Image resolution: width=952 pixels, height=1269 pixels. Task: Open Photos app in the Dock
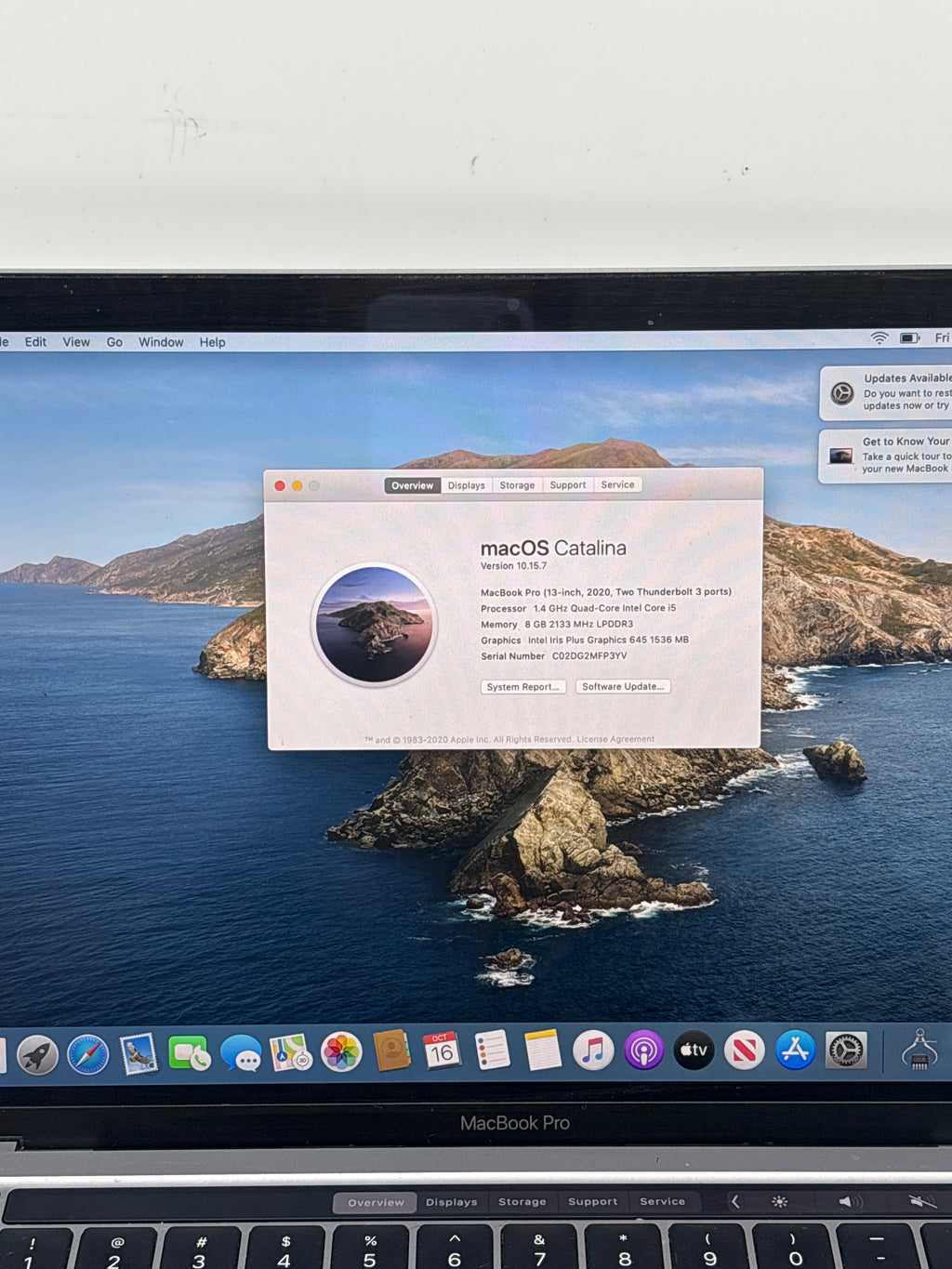[x=341, y=1052]
